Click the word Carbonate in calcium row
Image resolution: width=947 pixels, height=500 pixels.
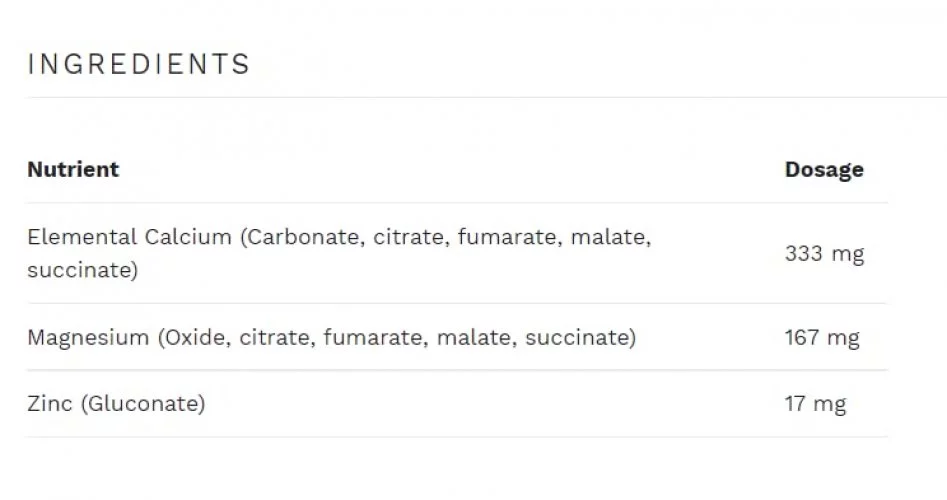pyautogui.click(x=304, y=237)
